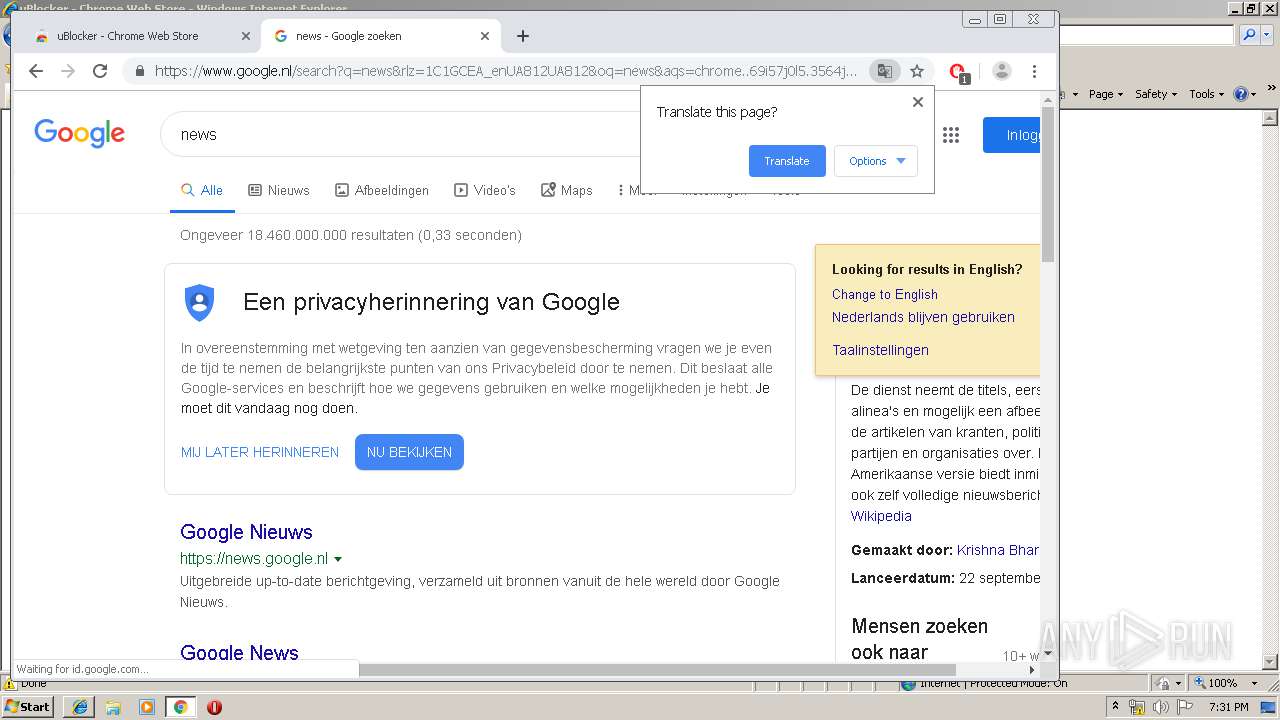The width and height of the screenshot is (1280, 720).
Task: Open the Video's results tab
Action: [x=485, y=190]
